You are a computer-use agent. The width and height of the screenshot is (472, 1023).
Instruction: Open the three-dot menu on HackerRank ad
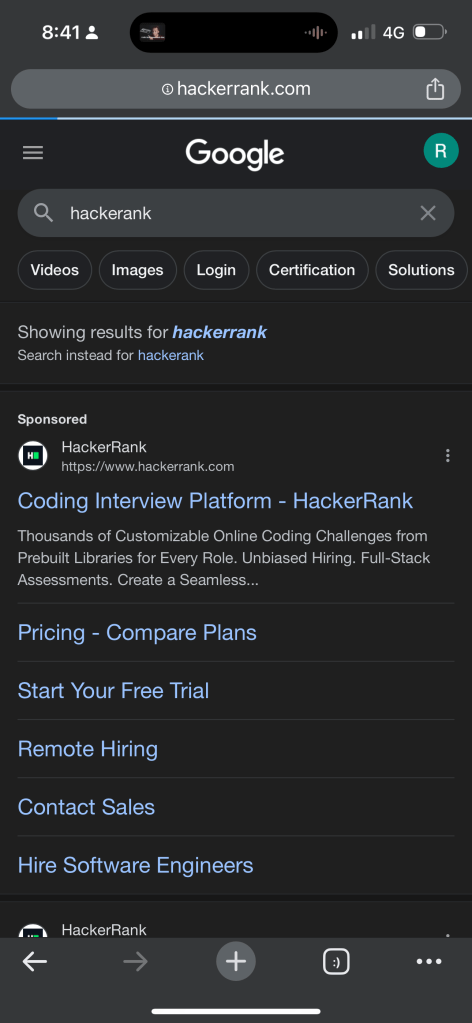coord(447,455)
